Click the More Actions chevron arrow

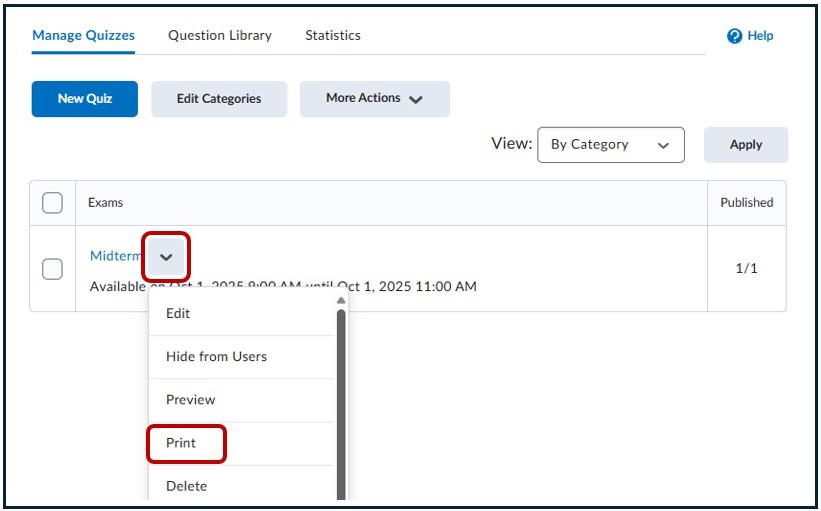[416, 99]
